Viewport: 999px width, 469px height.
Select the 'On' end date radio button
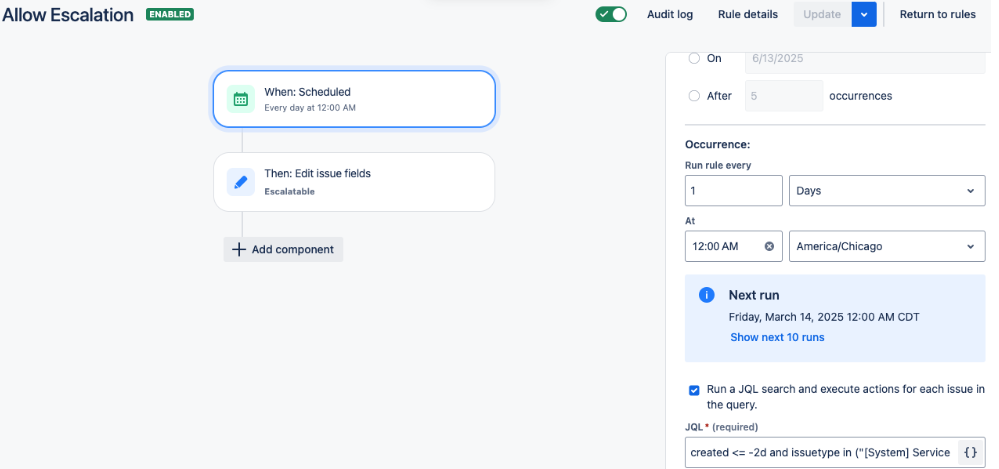click(x=694, y=58)
